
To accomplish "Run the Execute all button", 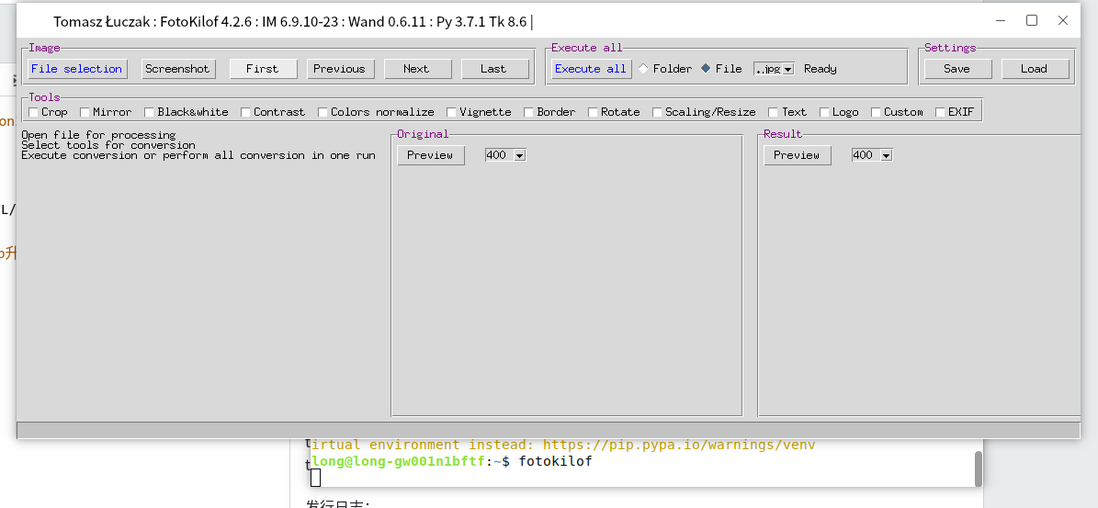I will (590, 69).
